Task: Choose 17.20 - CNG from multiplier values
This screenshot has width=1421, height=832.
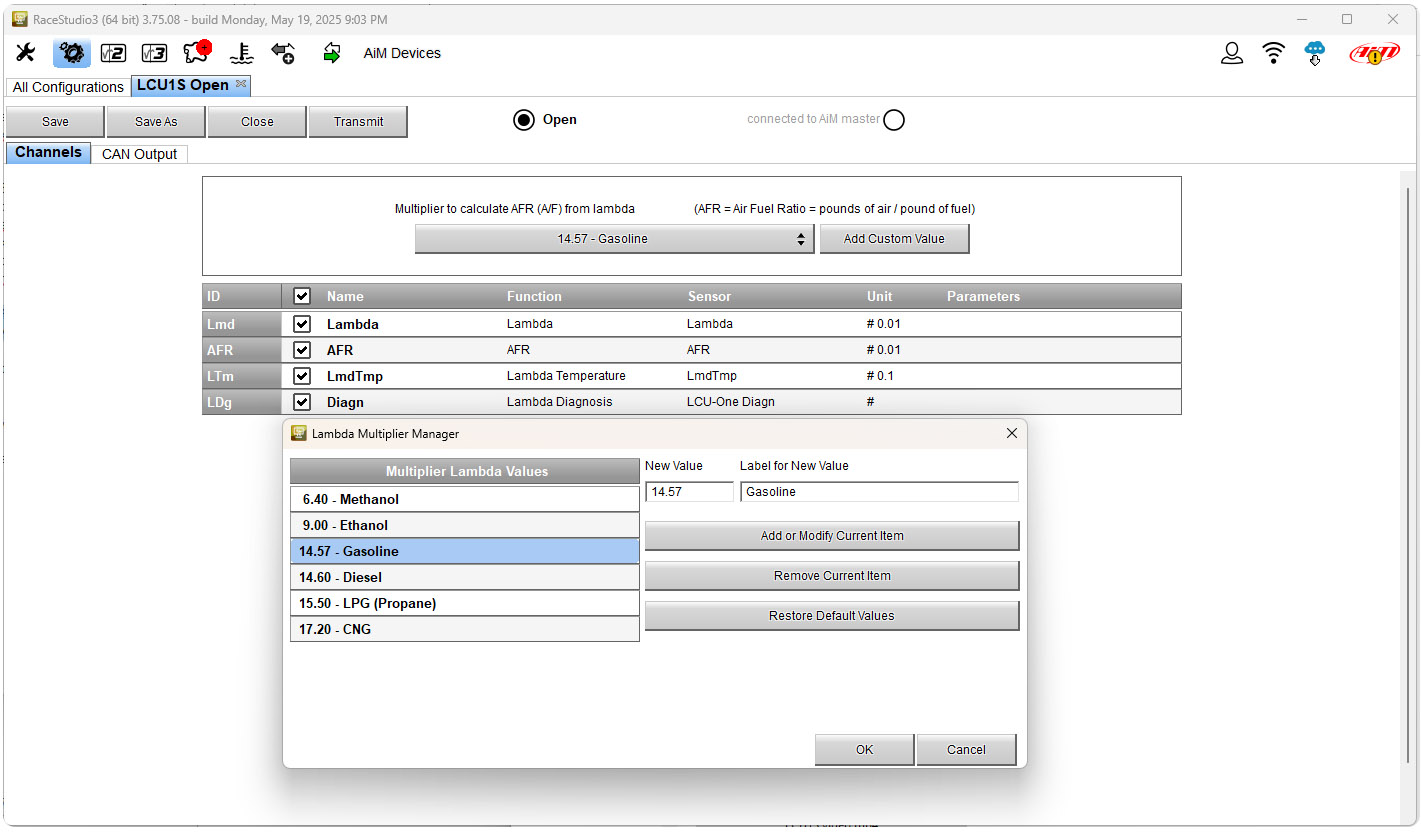Action: (464, 629)
